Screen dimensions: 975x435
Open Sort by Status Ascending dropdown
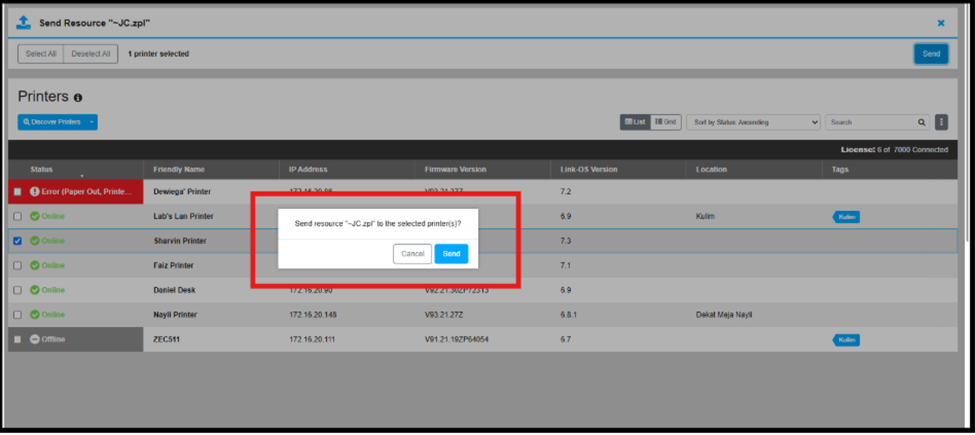pyautogui.click(x=753, y=122)
